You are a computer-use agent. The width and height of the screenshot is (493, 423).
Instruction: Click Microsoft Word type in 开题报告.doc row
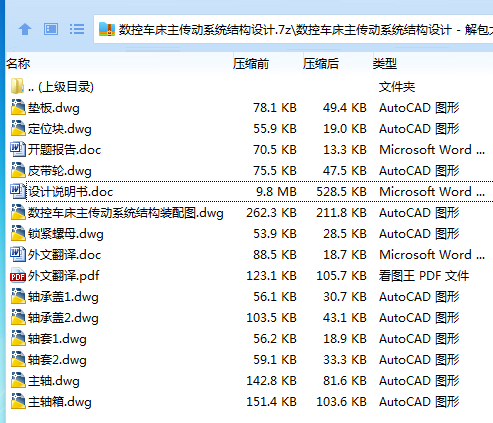click(x=432, y=150)
